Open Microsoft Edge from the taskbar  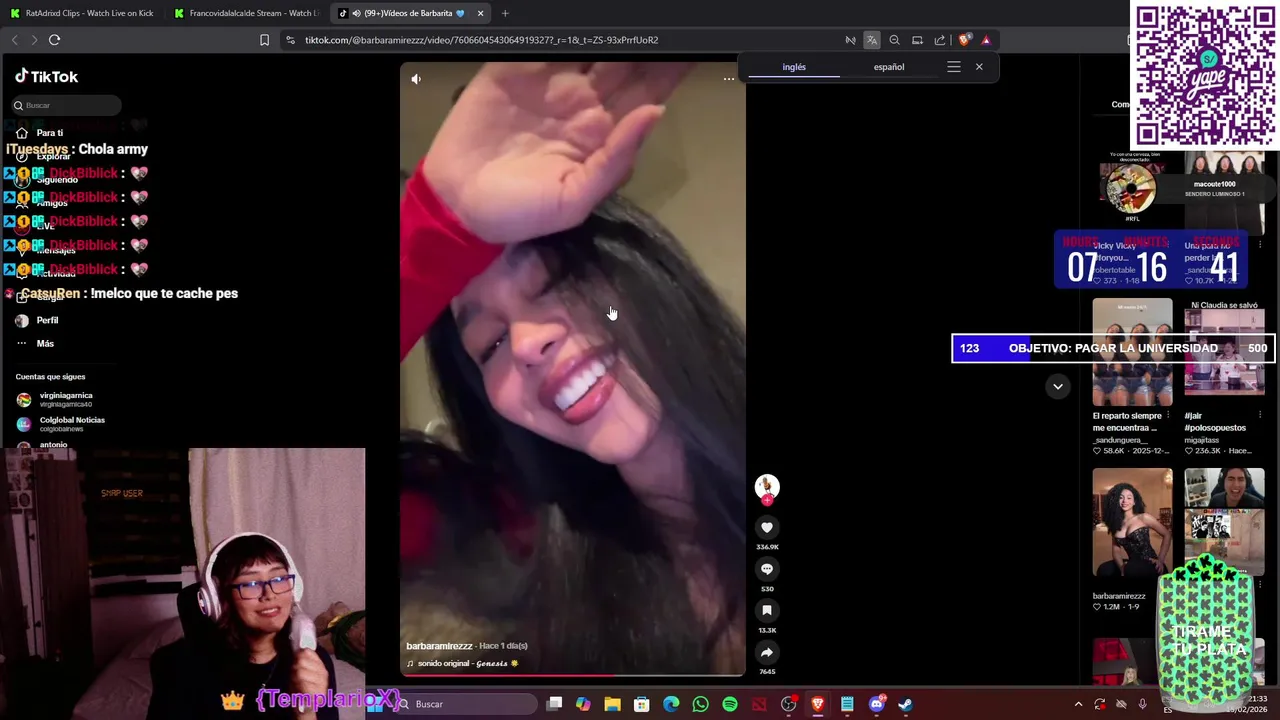671,704
